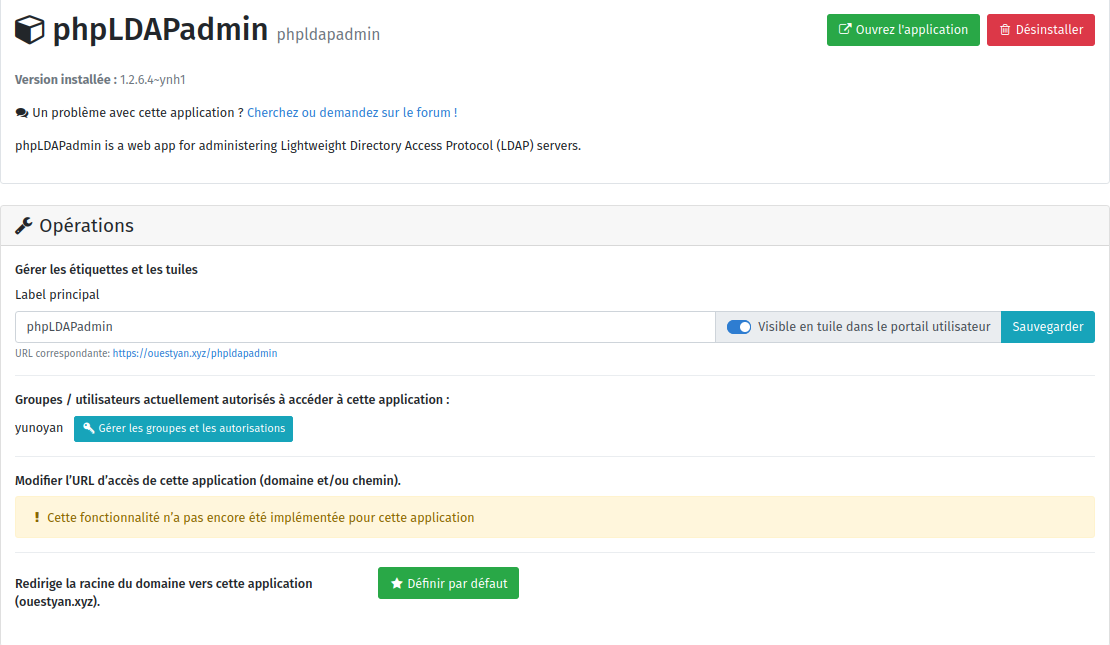
Task: Click the speech bubble icon near problem question
Action: [x=22, y=113]
